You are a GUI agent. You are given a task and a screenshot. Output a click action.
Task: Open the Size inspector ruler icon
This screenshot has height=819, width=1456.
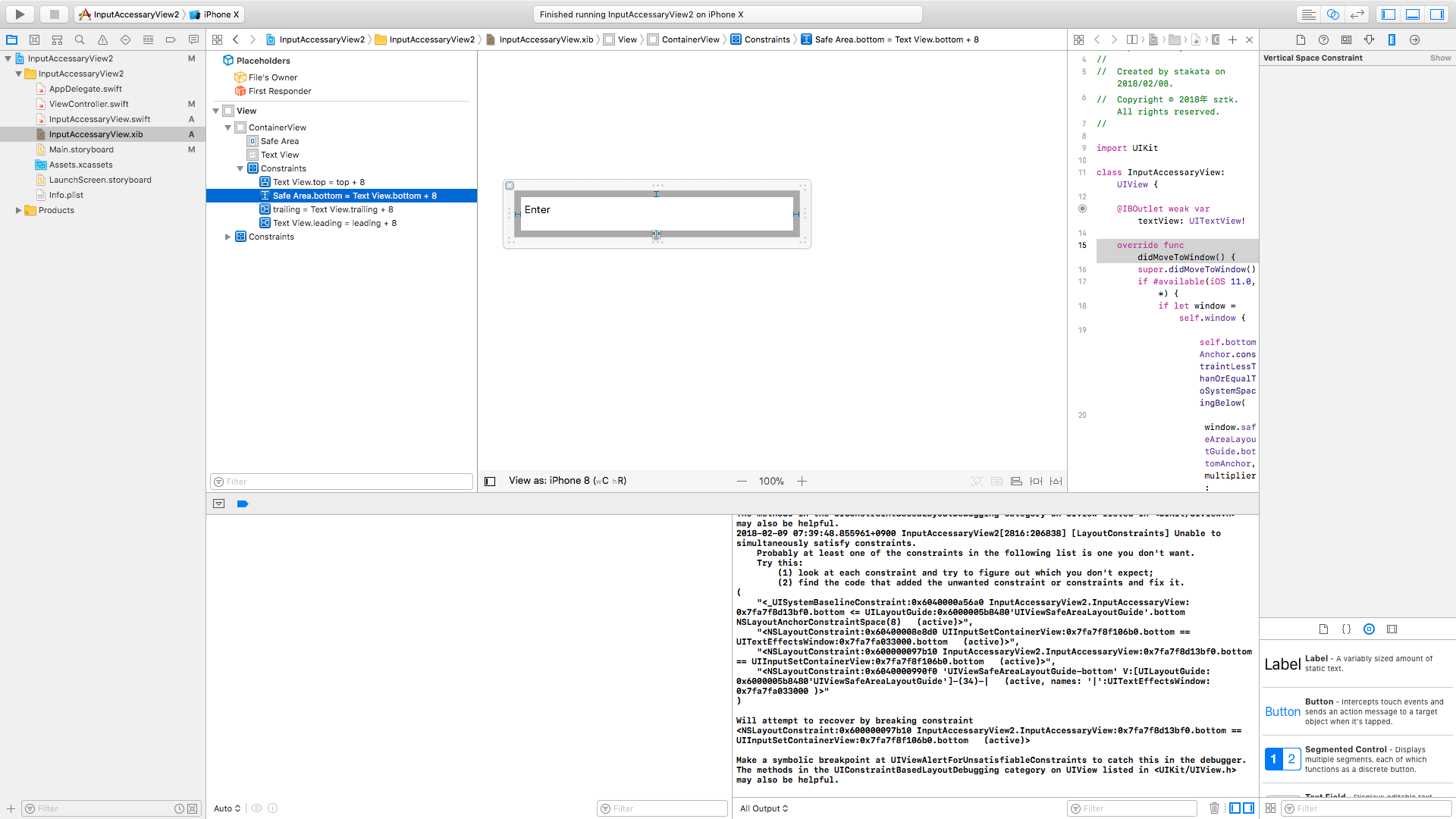click(1392, 39)
